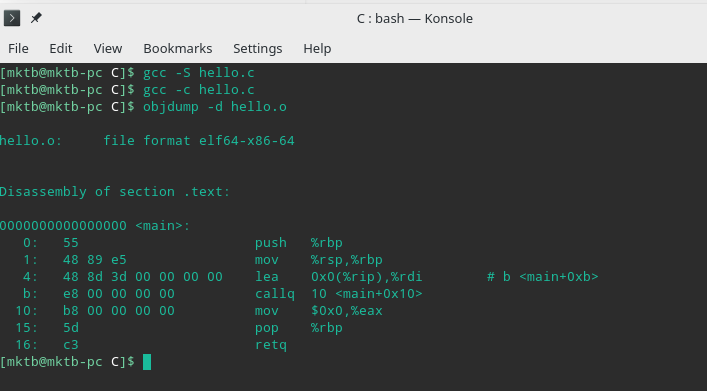The image size is (707, 391).
Task: Click the '<main>:' symbol label
Action: (163, 225)
